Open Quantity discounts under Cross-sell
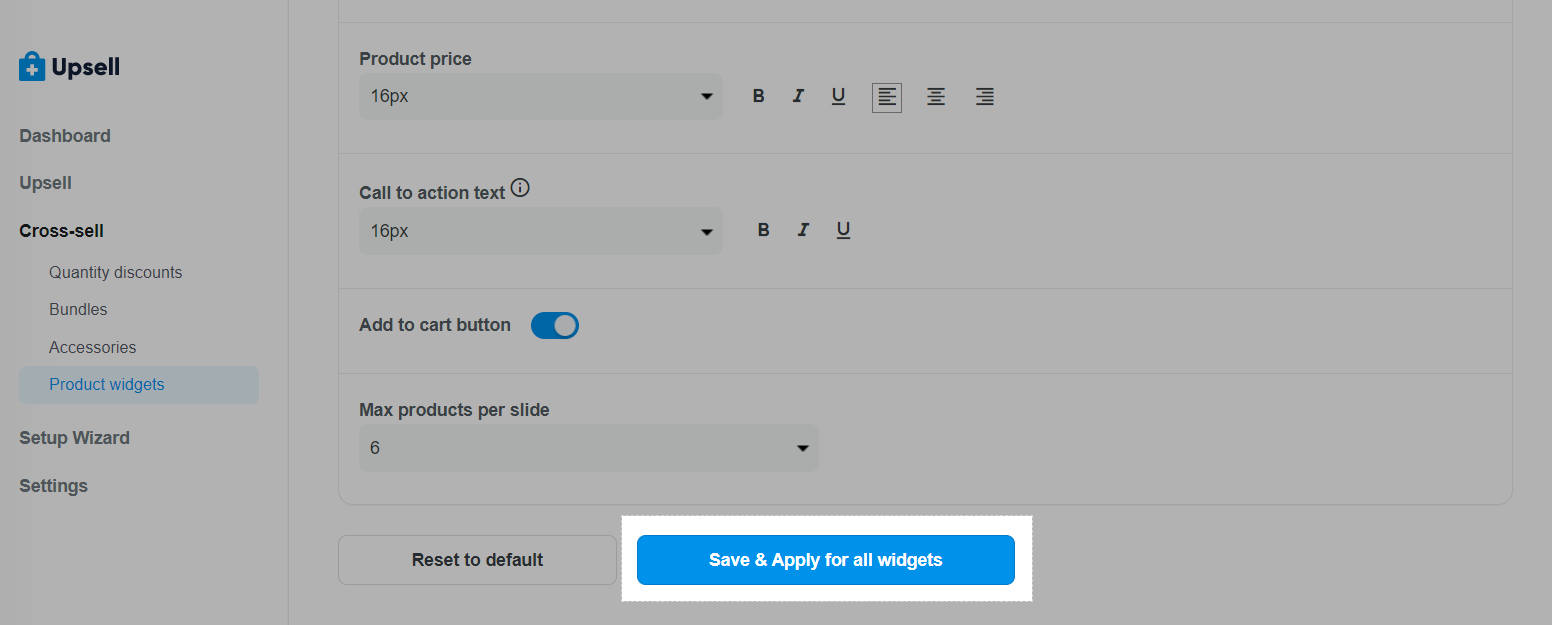The height and width of the screenshot is (625, 1552). pos(116,272)
